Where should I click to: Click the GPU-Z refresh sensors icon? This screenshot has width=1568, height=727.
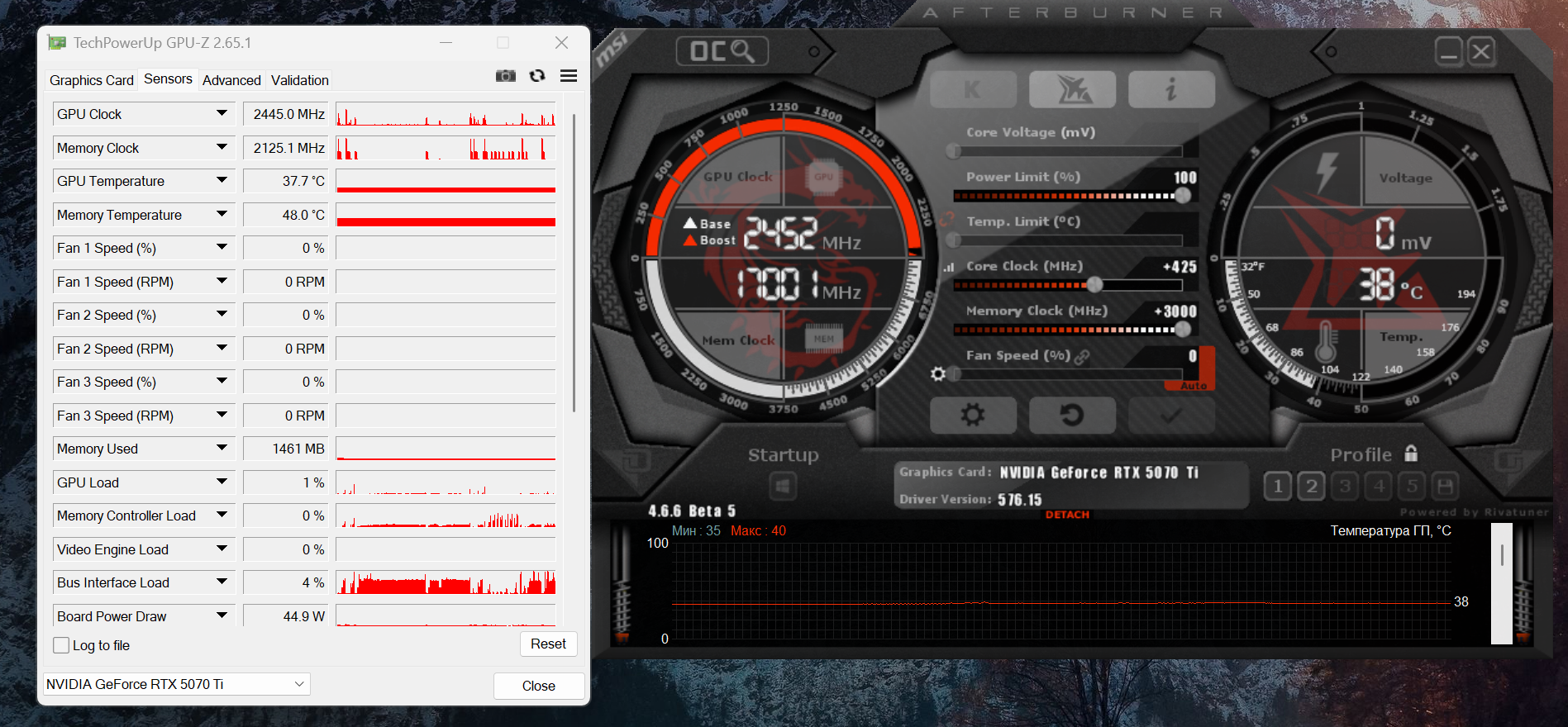point(537,76)
